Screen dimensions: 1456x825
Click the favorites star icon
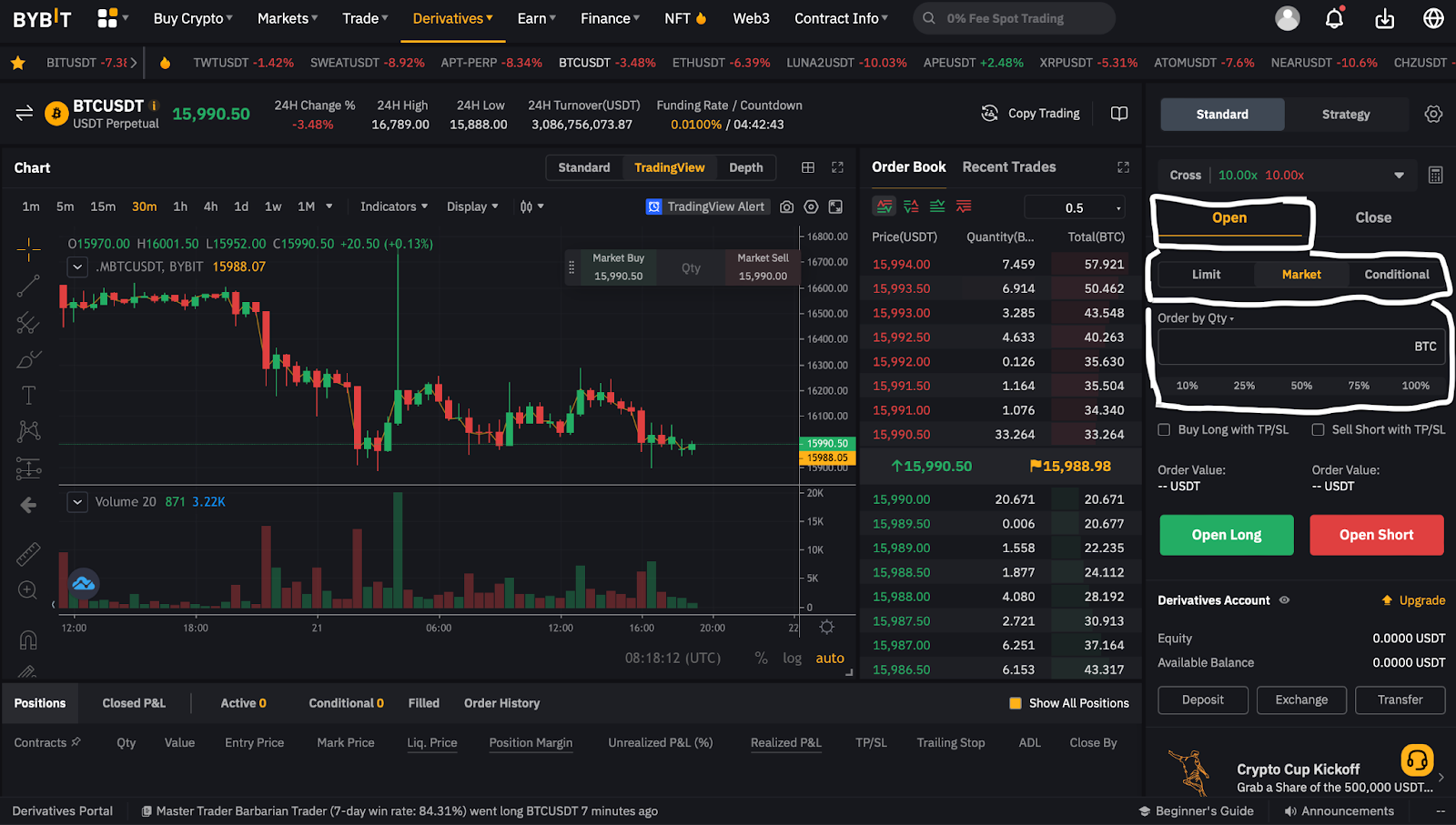coord(18,63)
